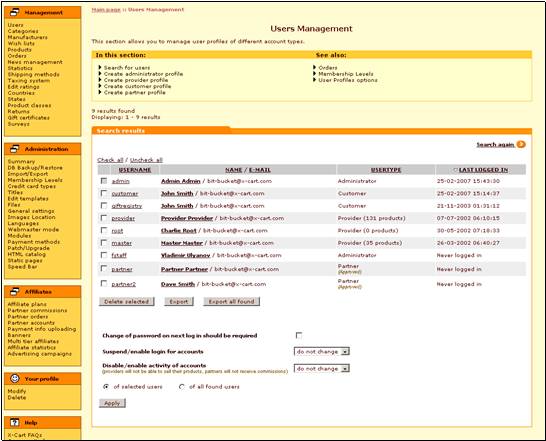Tick the checkbox for user partner2
546x441 pixels.
[104, 284]
